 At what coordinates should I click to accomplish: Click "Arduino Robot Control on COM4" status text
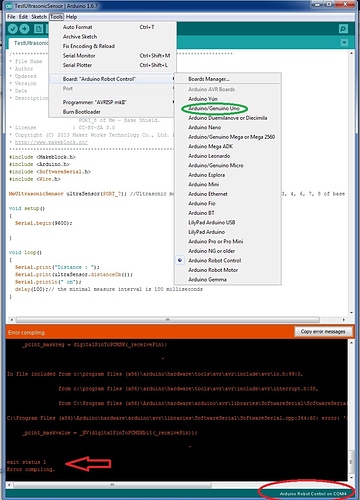(313, 494)
